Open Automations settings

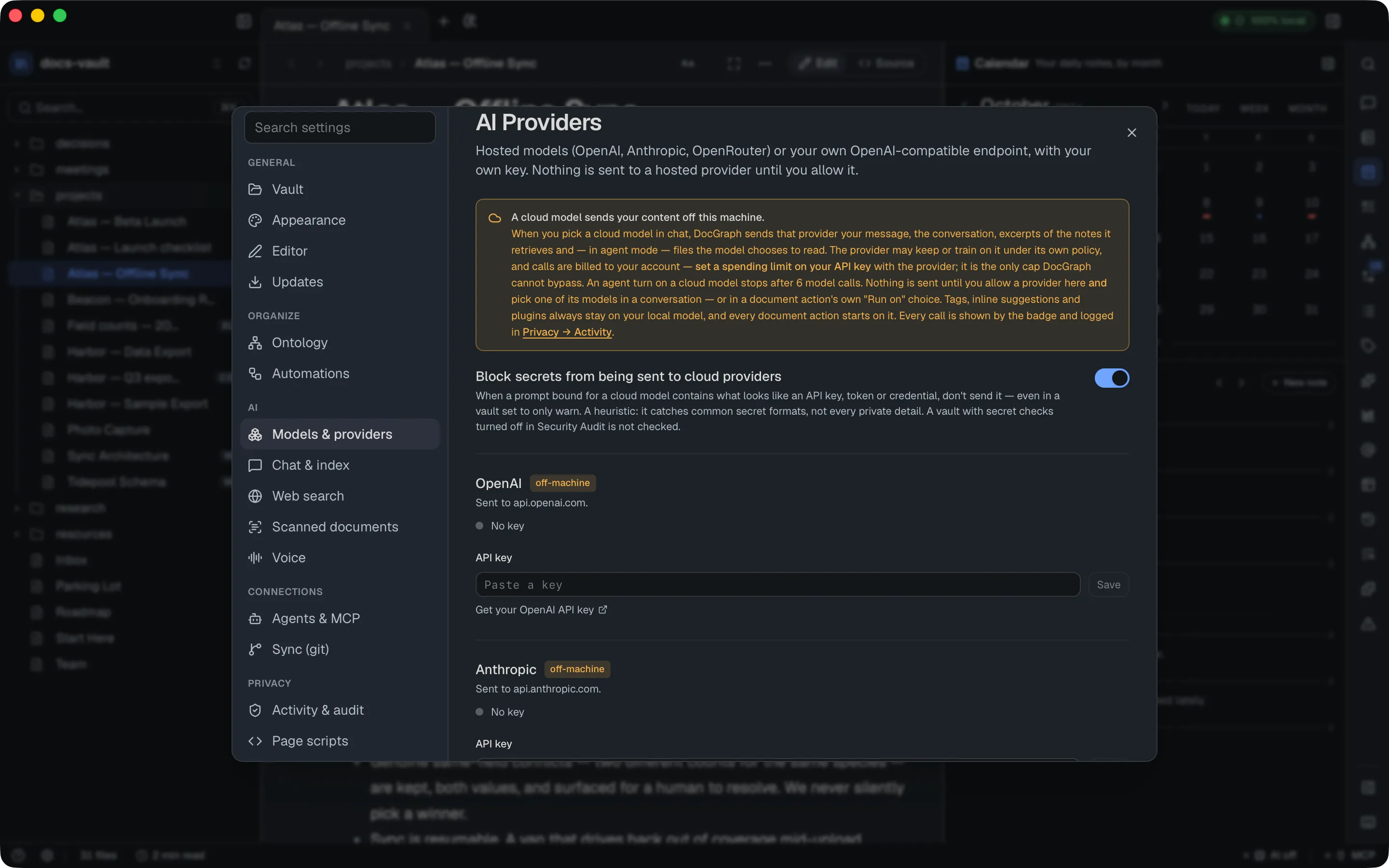click(x=340, y=374)
